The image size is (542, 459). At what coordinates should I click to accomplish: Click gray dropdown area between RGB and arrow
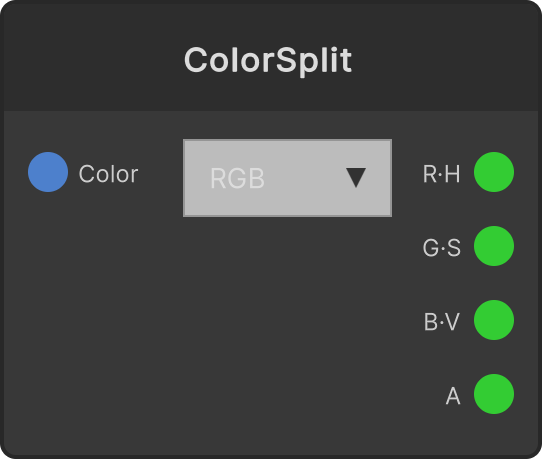pos(305,178)
